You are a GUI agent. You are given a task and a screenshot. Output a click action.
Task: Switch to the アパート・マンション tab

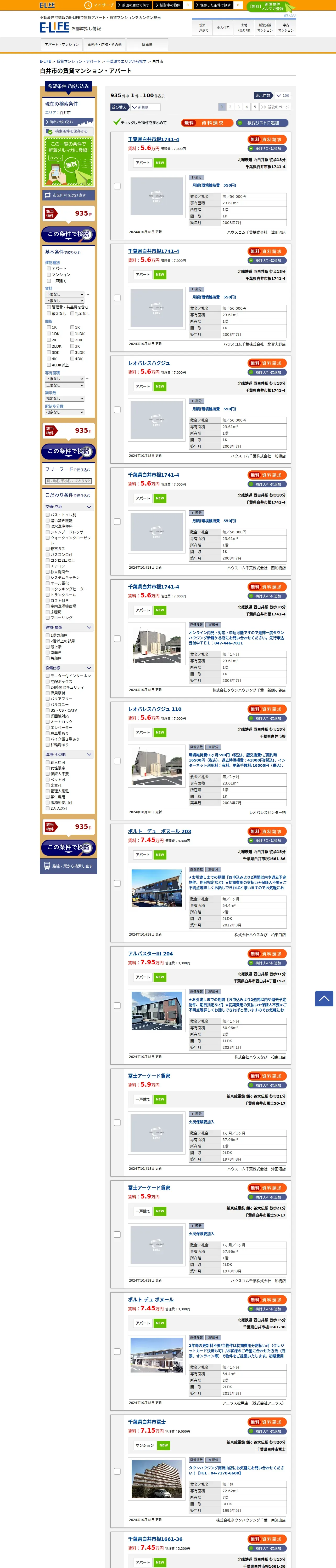click(x=61, y=44)
